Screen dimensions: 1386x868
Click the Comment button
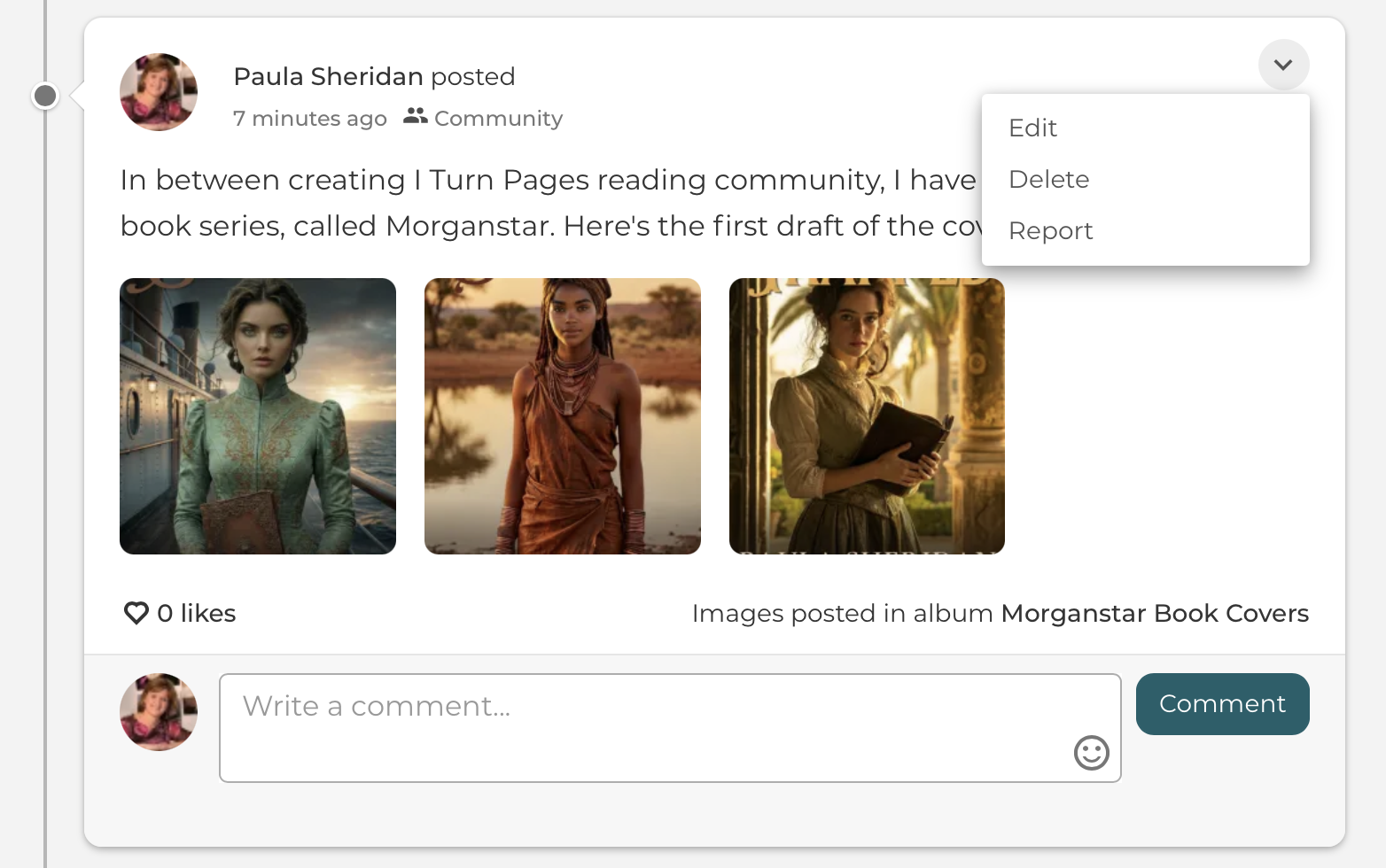pyautogui.click(x=1222, y=704)
